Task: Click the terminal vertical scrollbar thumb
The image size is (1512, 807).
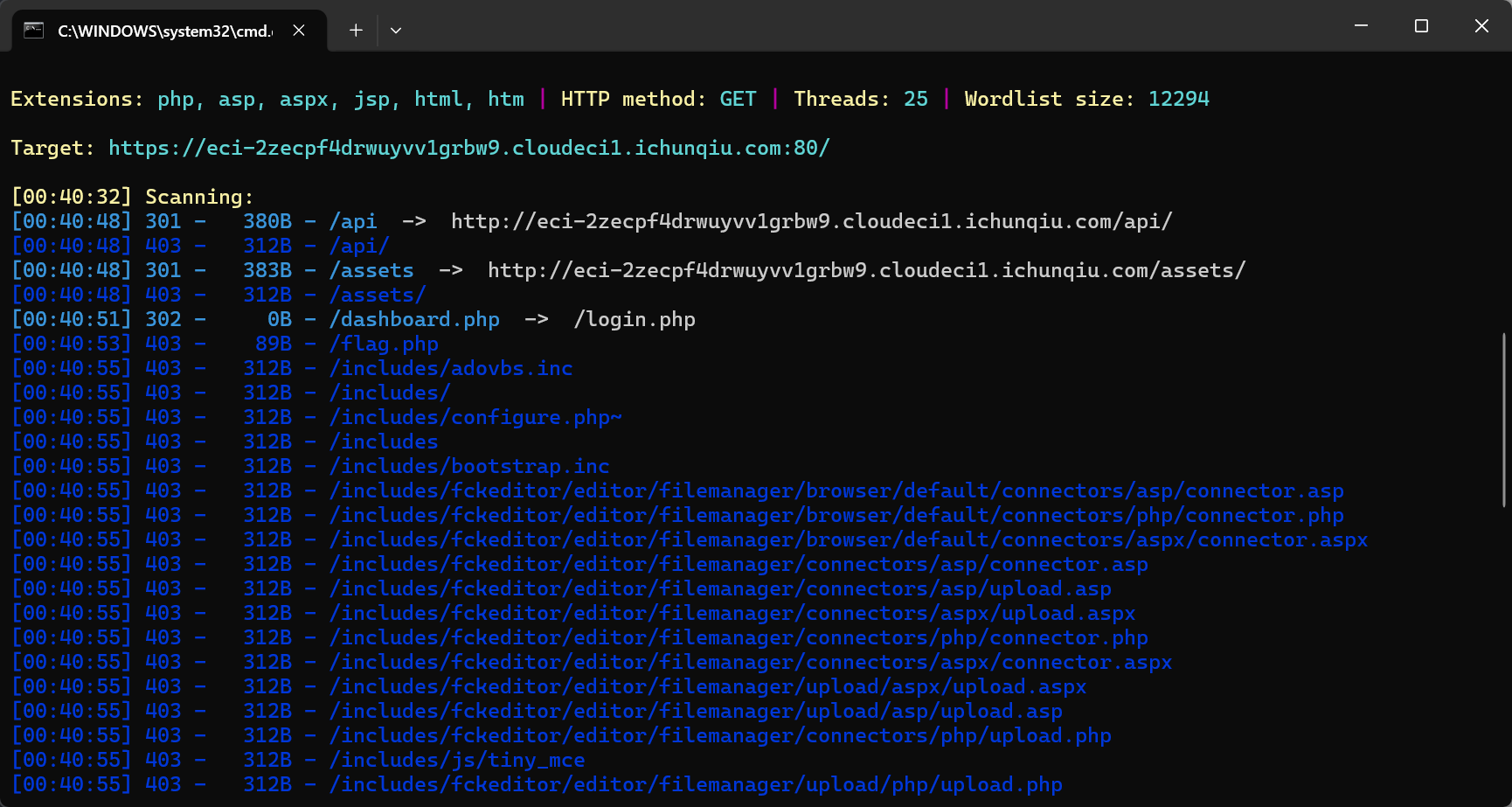Action: [1504, 420]
